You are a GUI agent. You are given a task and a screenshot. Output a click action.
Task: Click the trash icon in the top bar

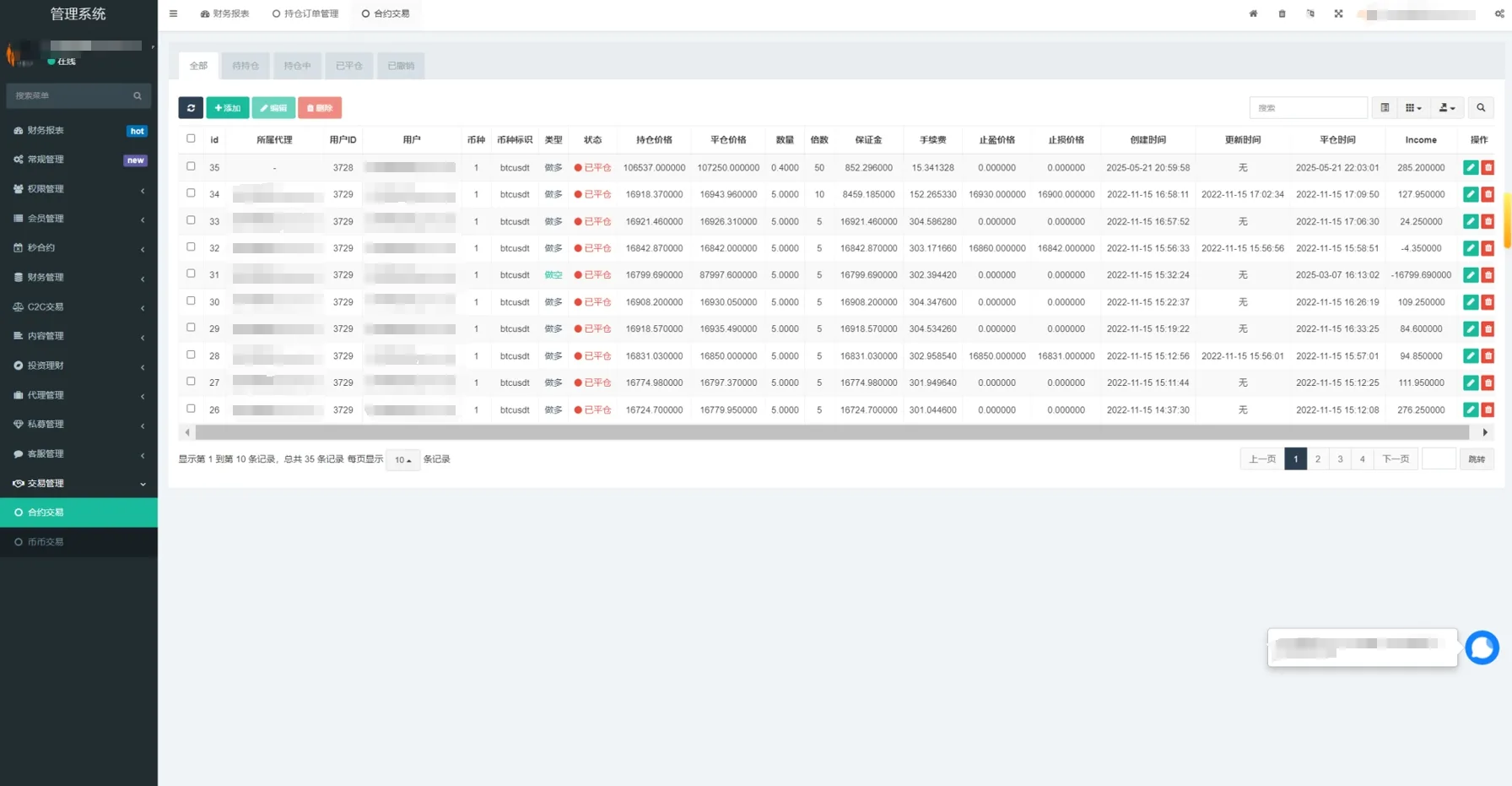(x=1282, y=14)
